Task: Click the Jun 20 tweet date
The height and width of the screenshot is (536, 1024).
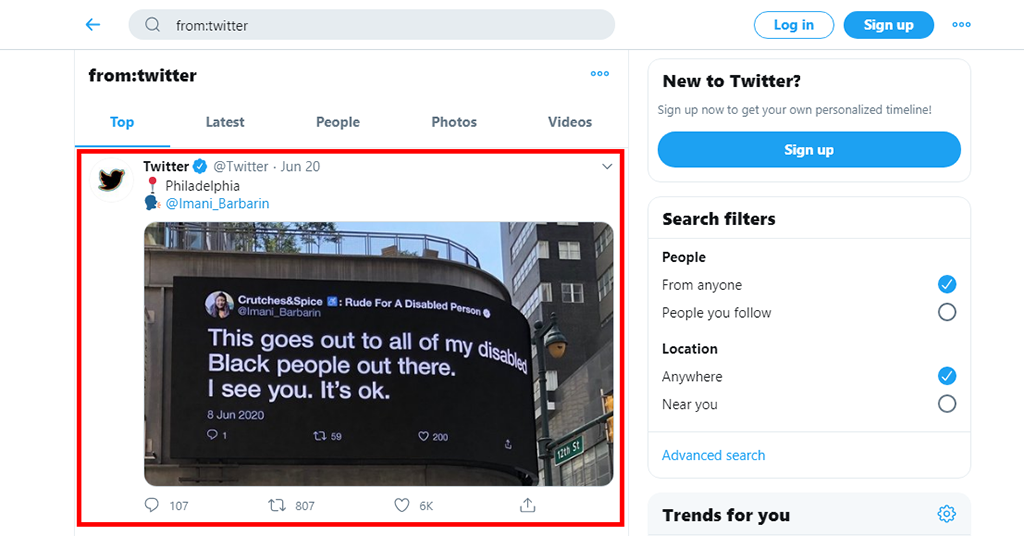Action: (300, 166)
